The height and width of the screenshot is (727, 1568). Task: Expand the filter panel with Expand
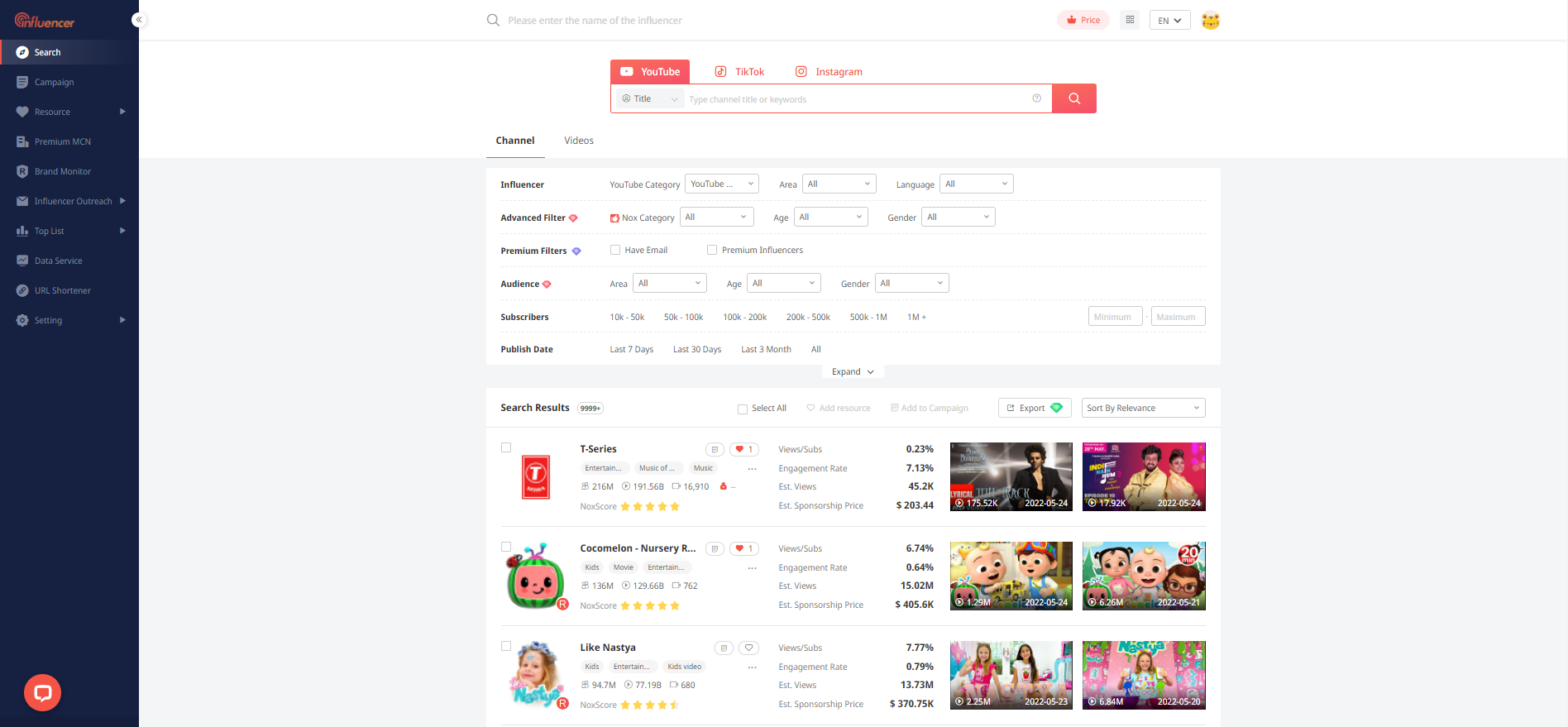click(x=853, y=371)
